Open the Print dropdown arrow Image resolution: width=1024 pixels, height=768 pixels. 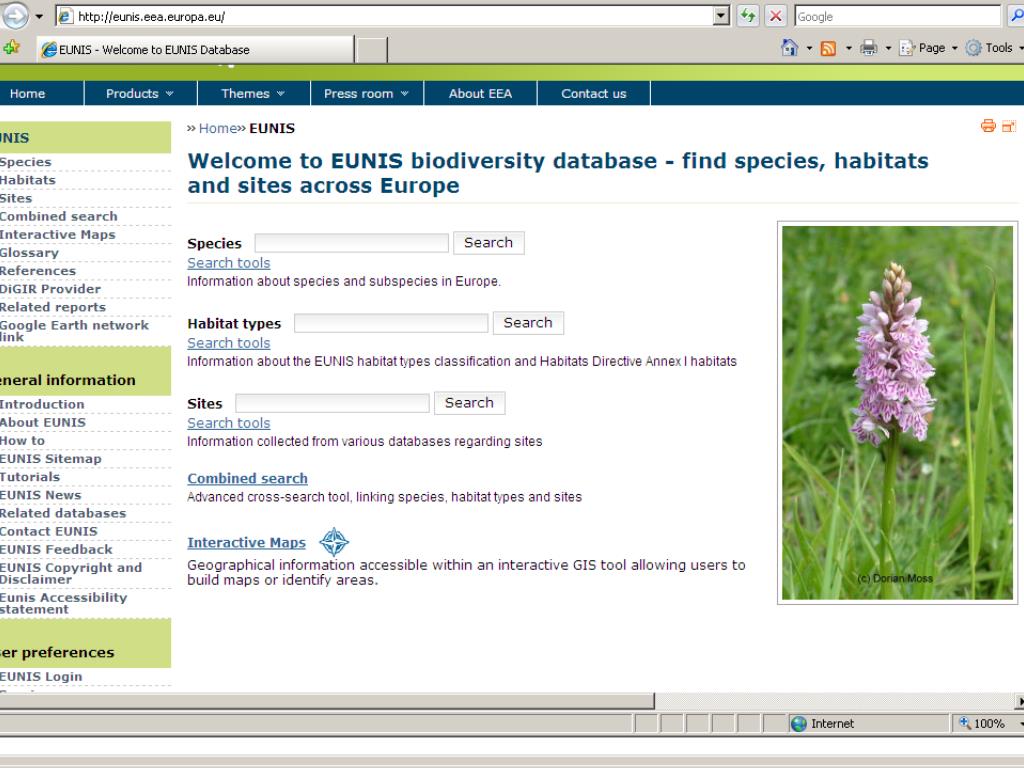pyautogui.click(x=888, y=48)
